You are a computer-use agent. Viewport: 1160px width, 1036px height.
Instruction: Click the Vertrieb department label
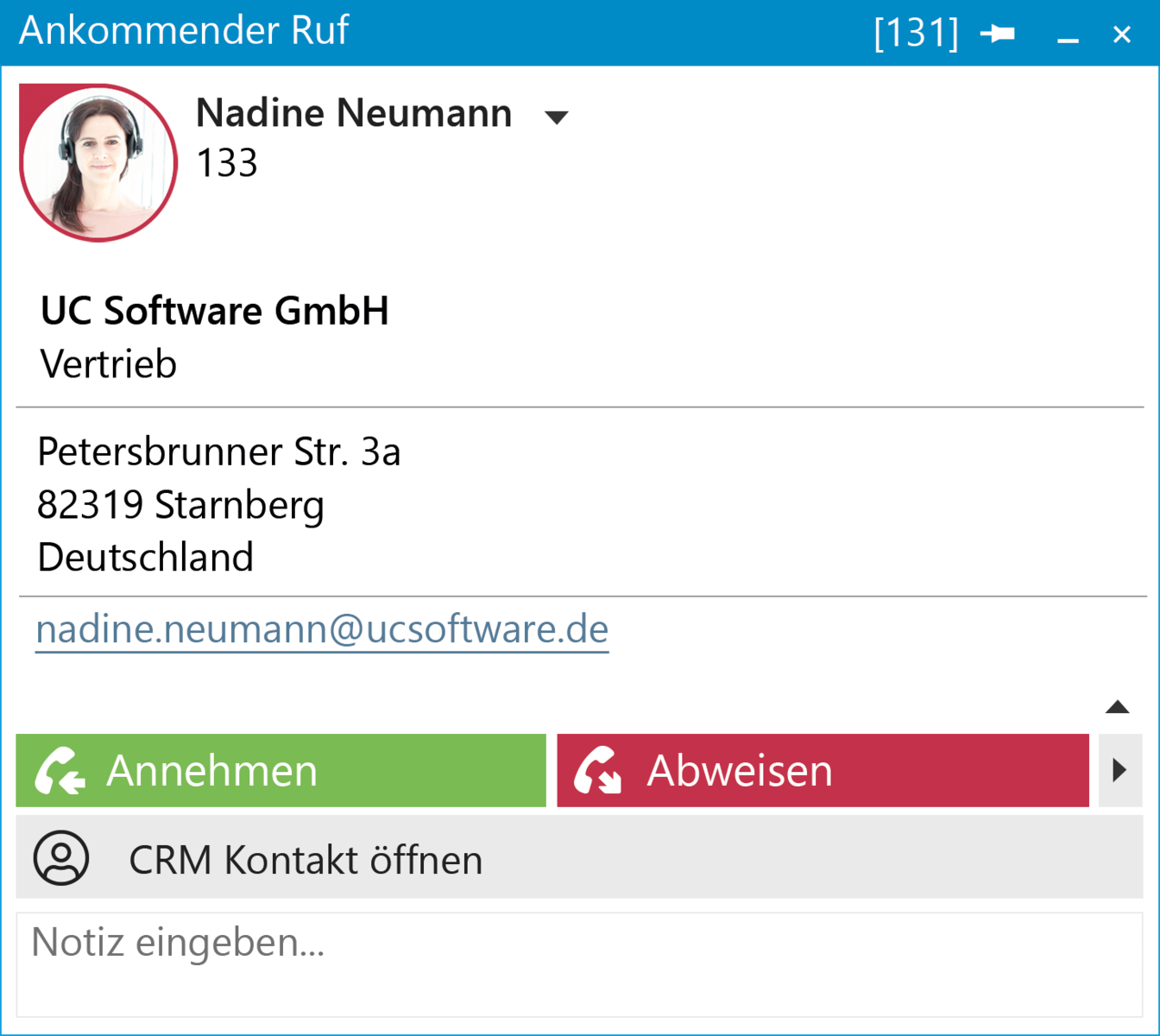tap(107, 363)
